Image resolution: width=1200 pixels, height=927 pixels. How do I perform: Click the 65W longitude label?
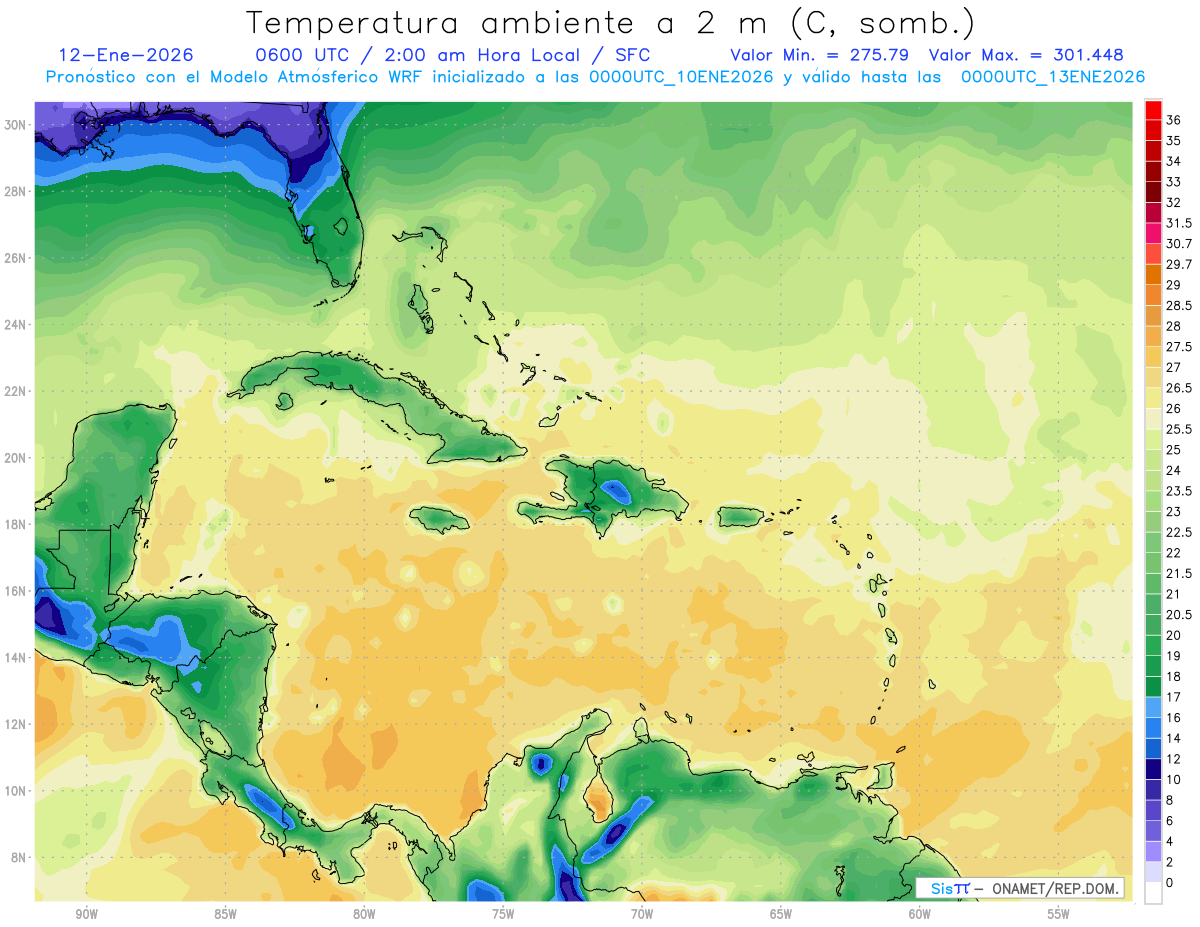pos(781,914)
